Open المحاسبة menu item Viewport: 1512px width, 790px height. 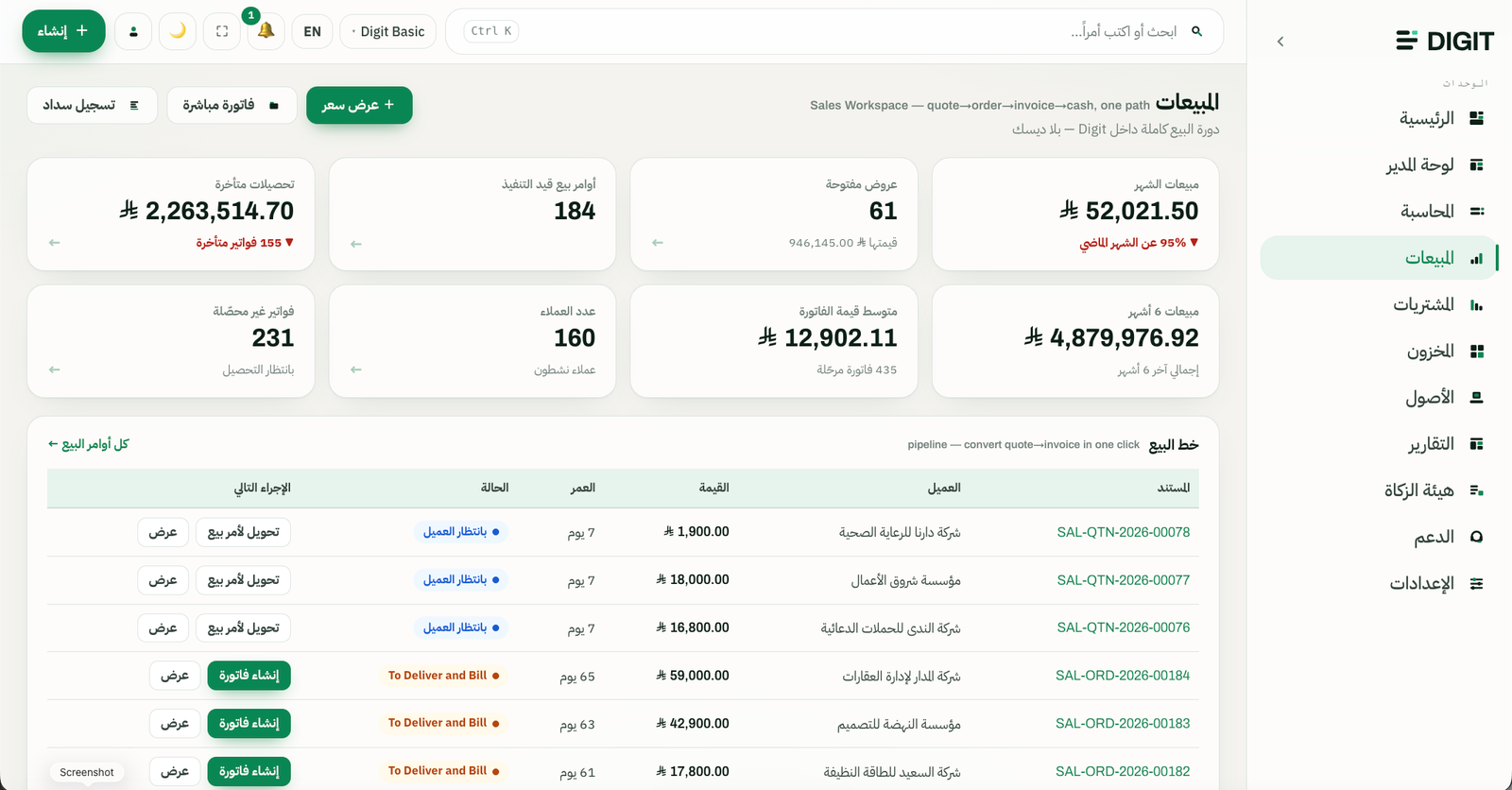1379,211
